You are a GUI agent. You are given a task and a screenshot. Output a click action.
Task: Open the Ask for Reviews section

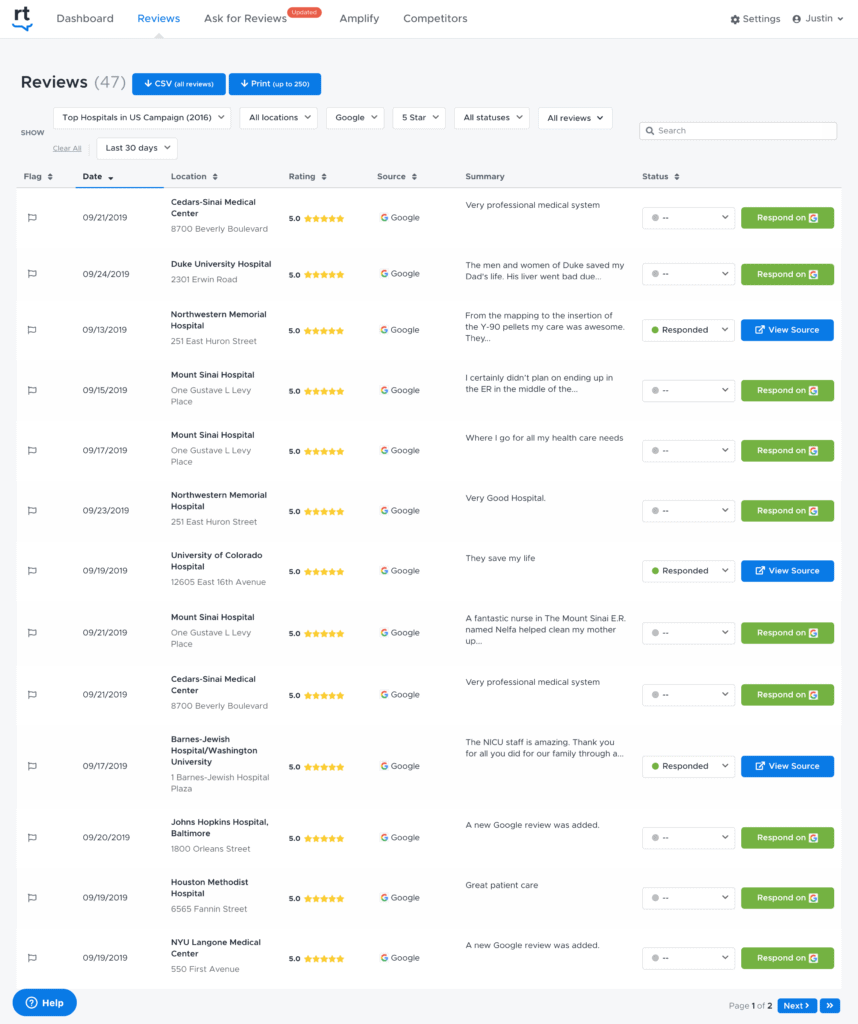[x=244, y=18]
